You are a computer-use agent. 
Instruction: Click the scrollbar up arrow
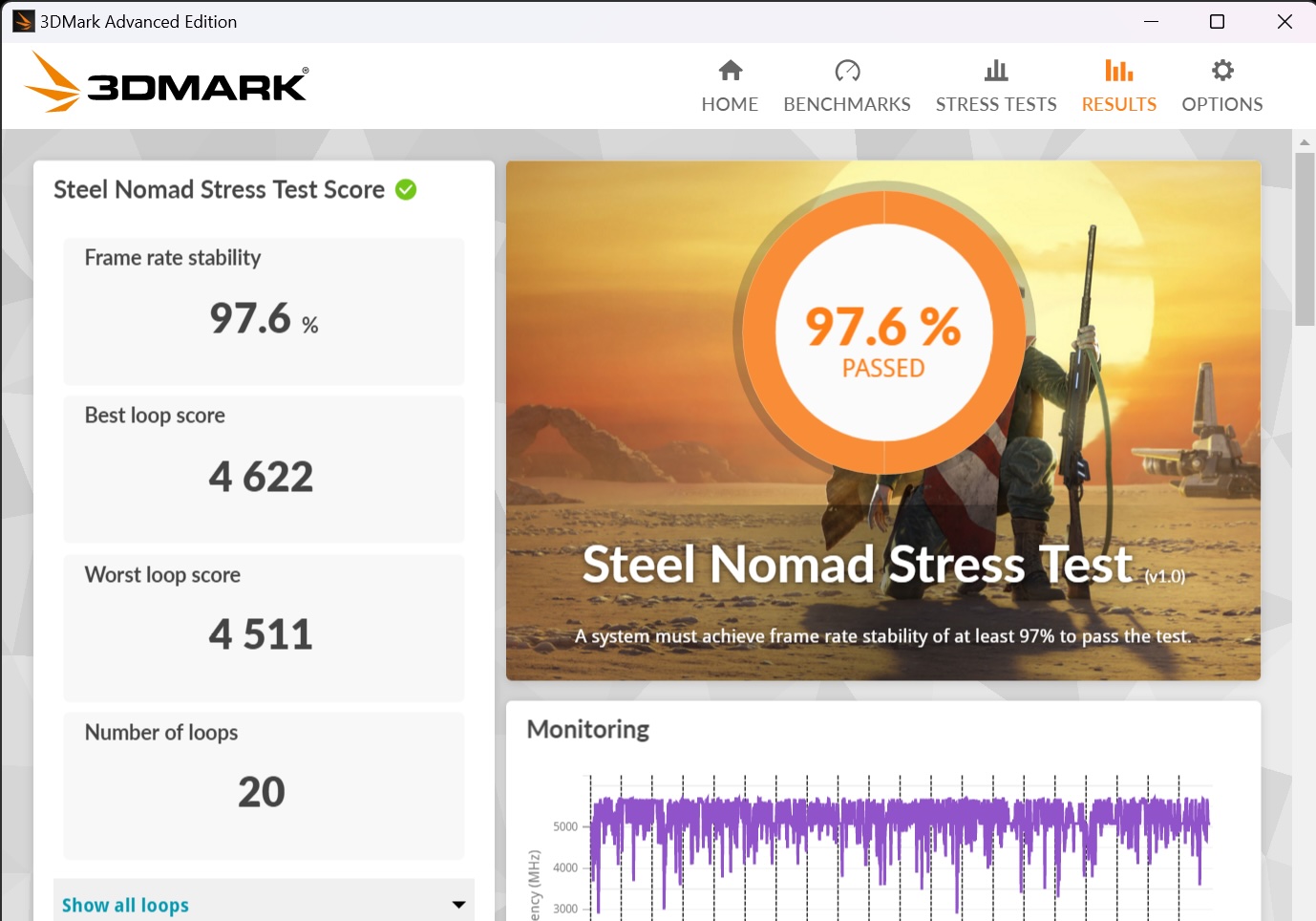(1305, 141)
